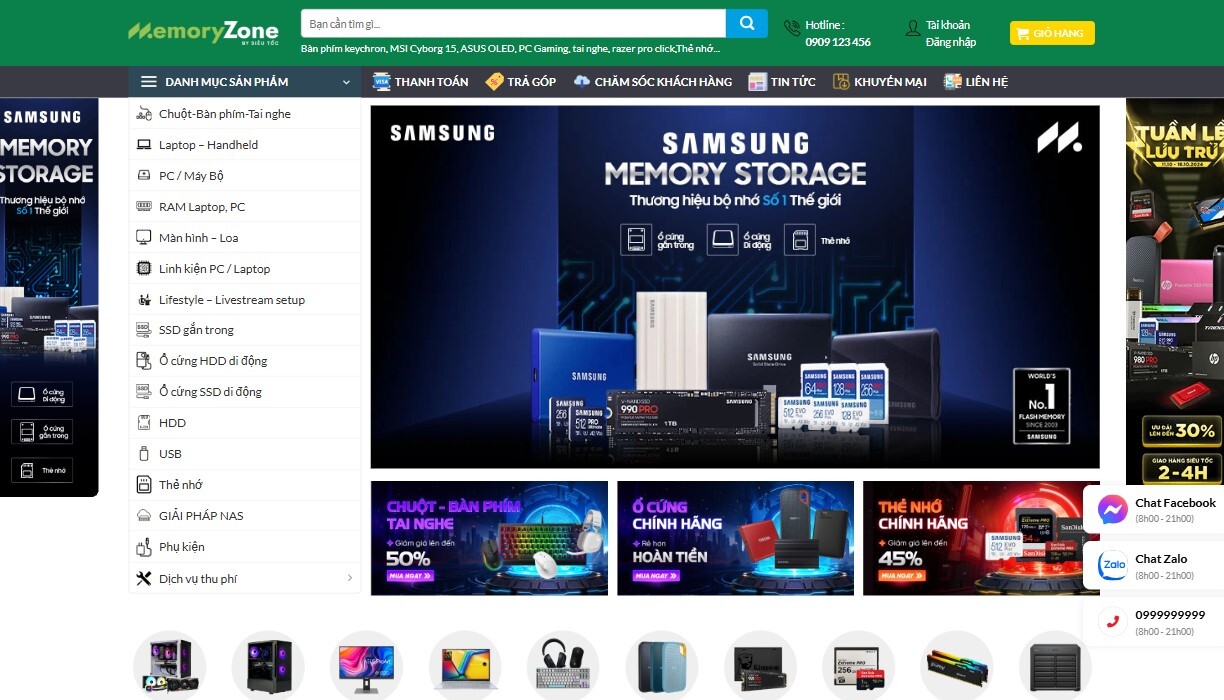
Task: Click 'ASUS OLED' search suggestion
Action: pos(487,49)
